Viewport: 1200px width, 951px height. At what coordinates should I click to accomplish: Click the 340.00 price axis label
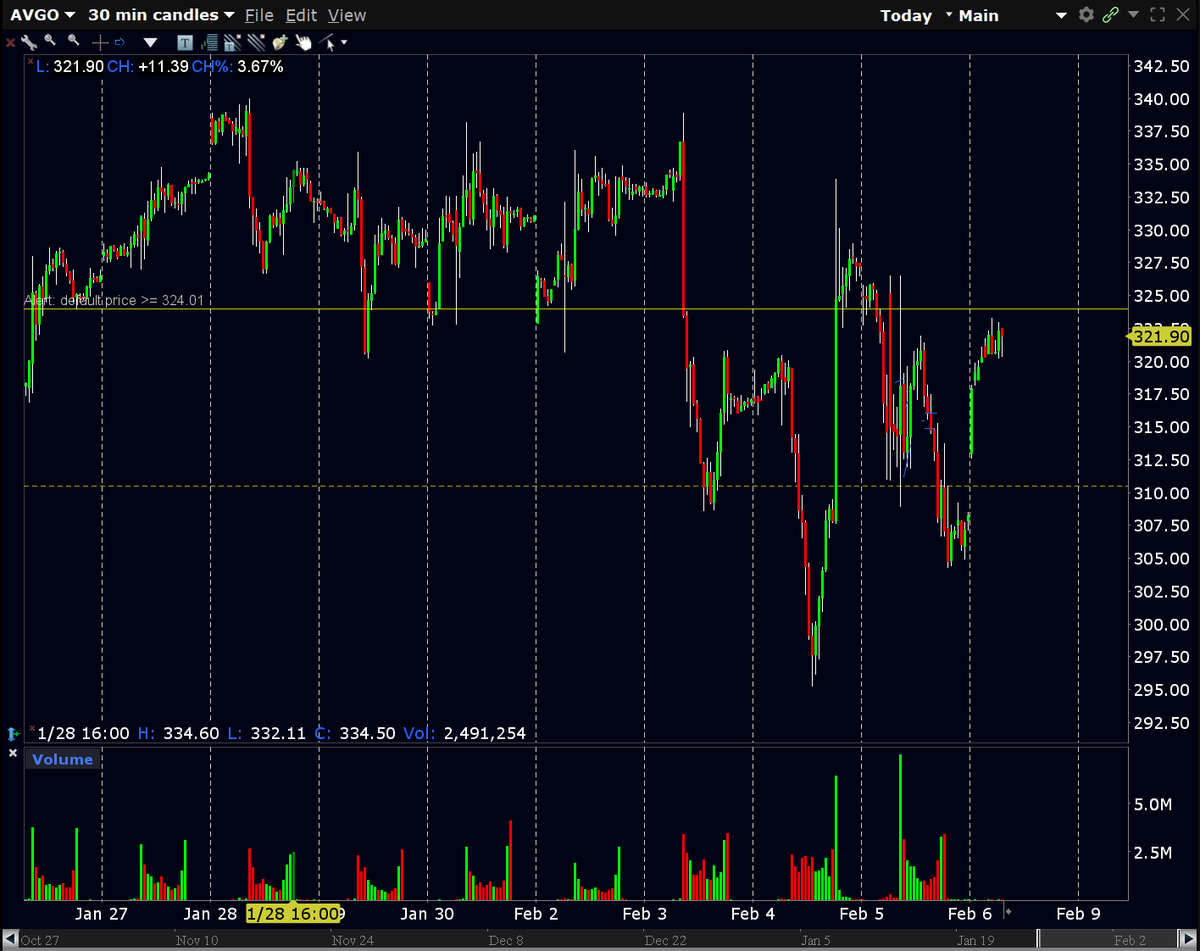1161,99
